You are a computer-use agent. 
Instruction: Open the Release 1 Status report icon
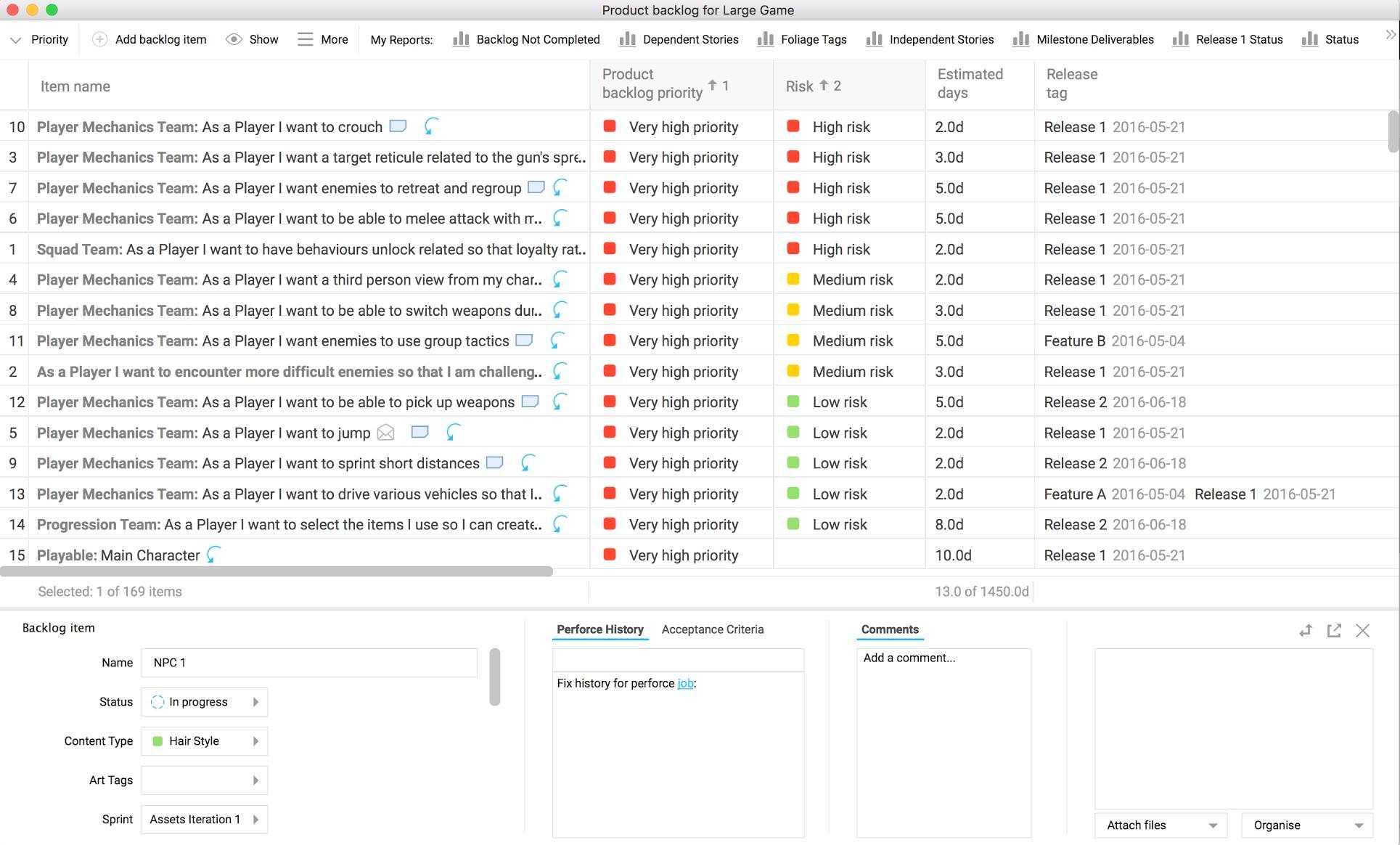[1181, 38]
